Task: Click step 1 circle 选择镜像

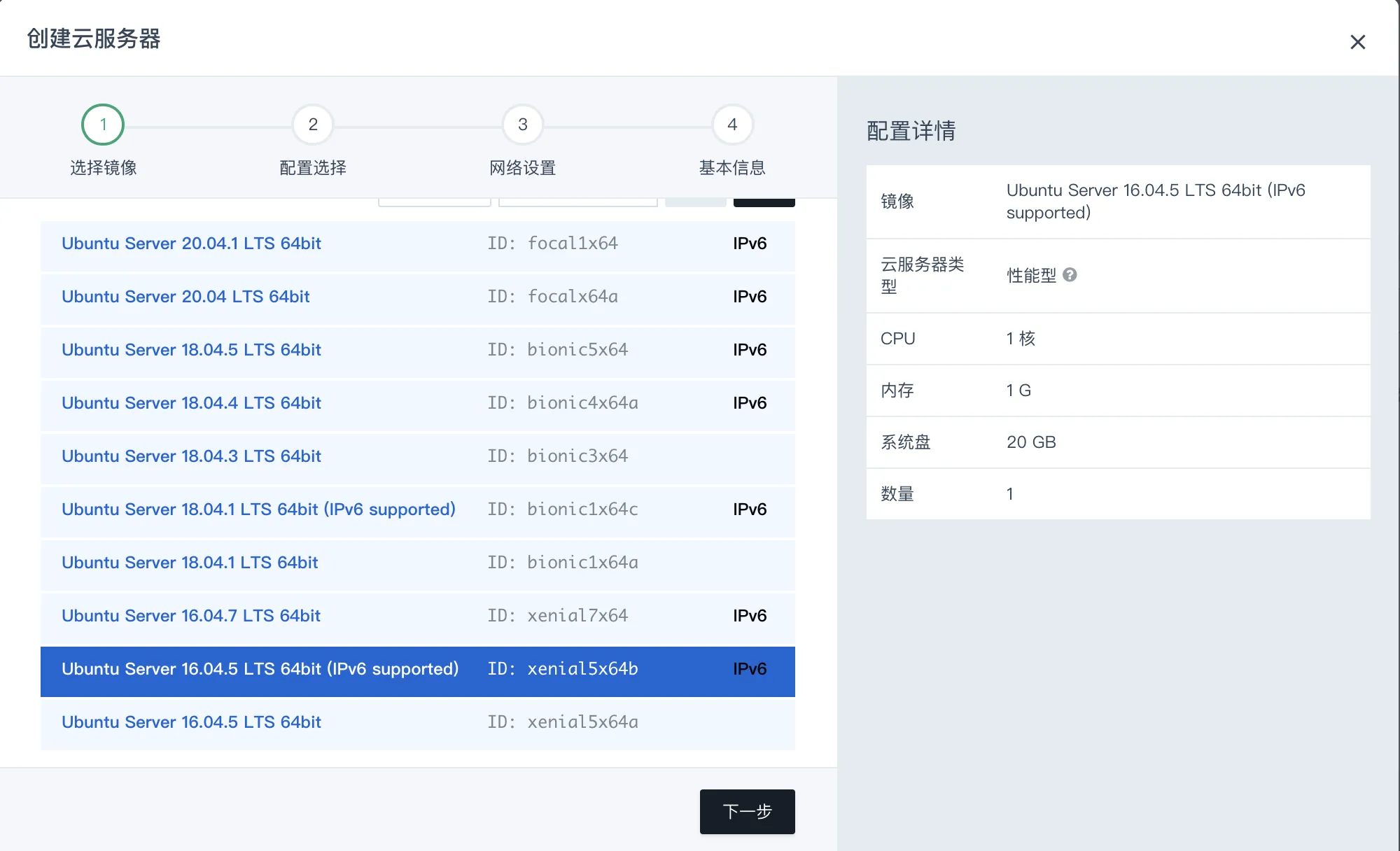Action: point(103,125)
